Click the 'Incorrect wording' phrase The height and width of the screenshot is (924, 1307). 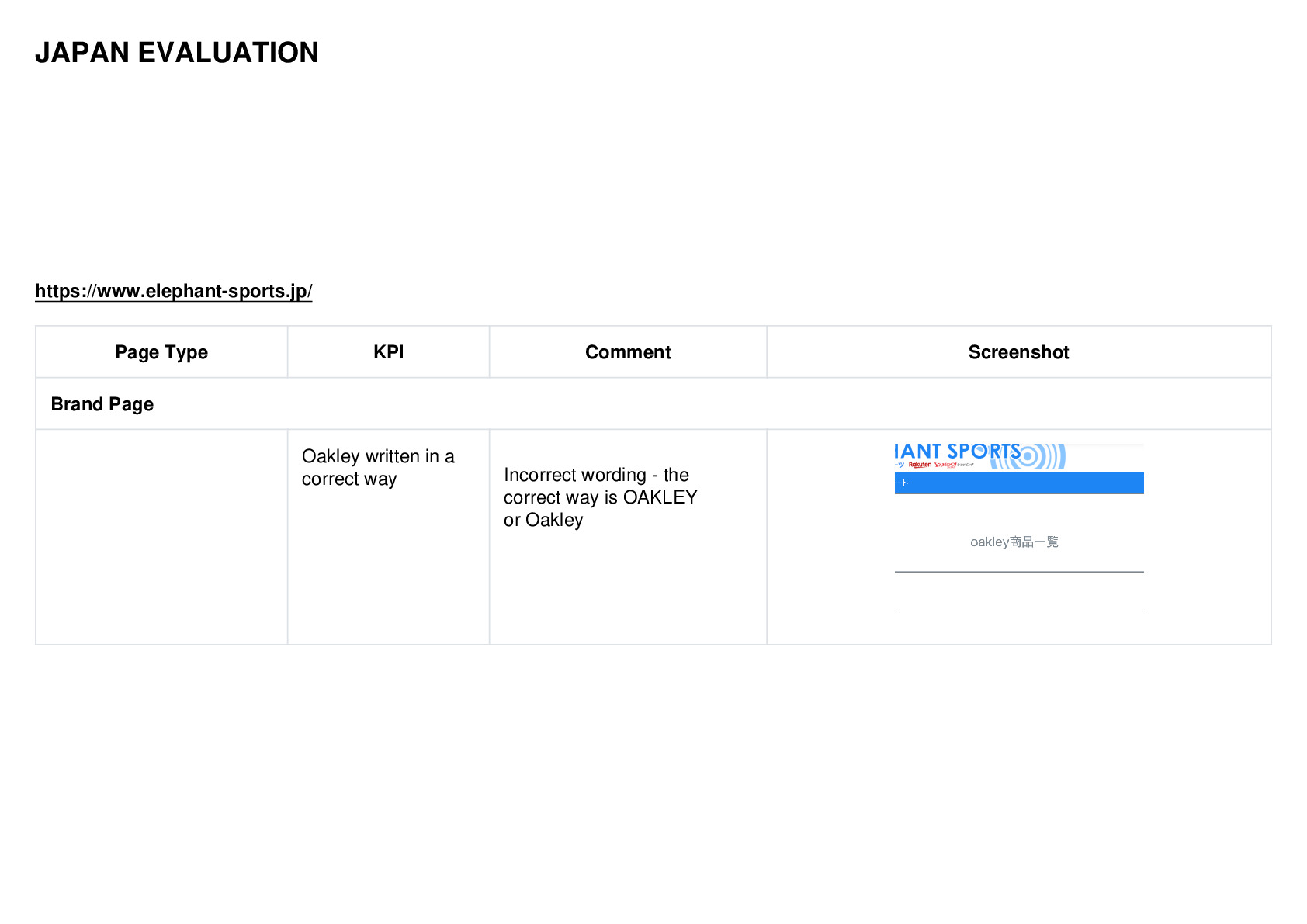pyautogui.click(x=575, y=475)
